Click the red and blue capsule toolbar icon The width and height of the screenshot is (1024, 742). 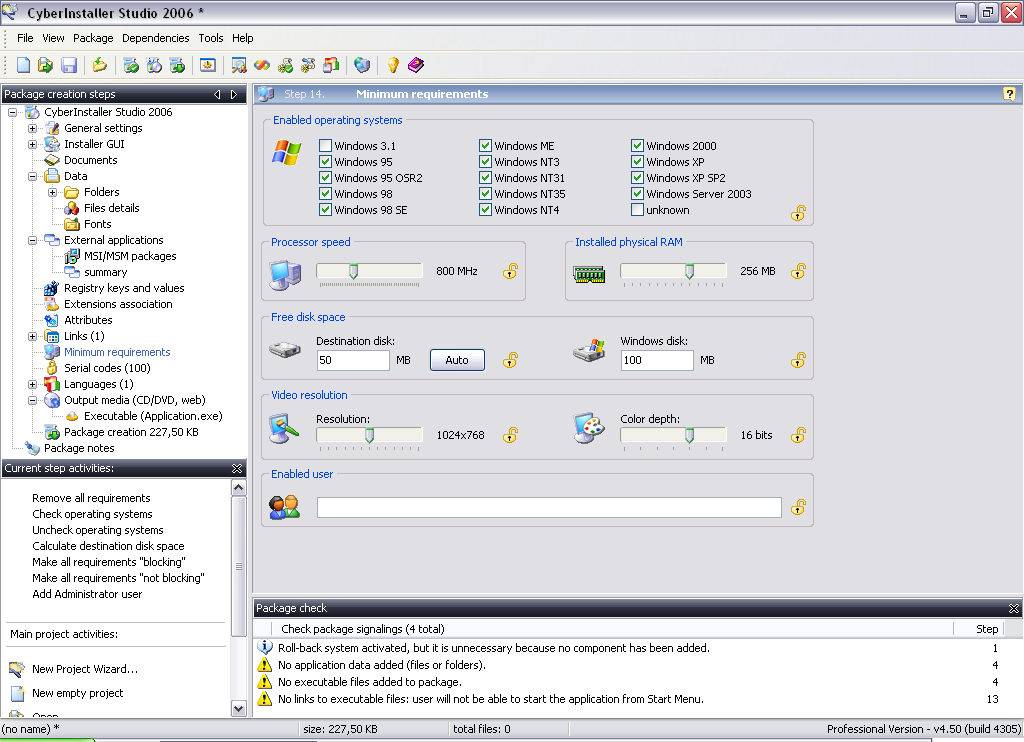tap(262, 65)
